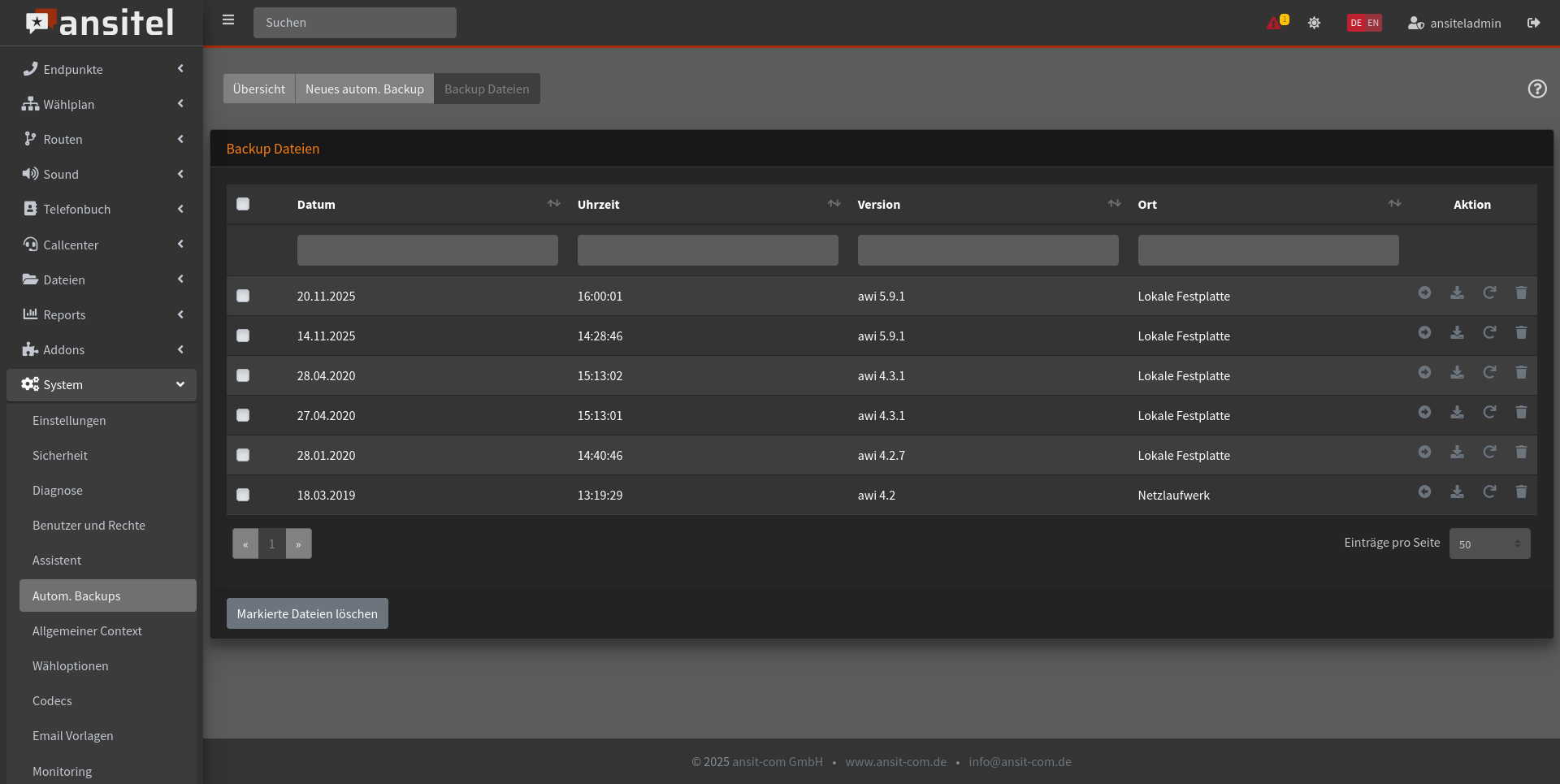
Task: Download the 20.11.2025 backup file
Action: [1457, 292]
